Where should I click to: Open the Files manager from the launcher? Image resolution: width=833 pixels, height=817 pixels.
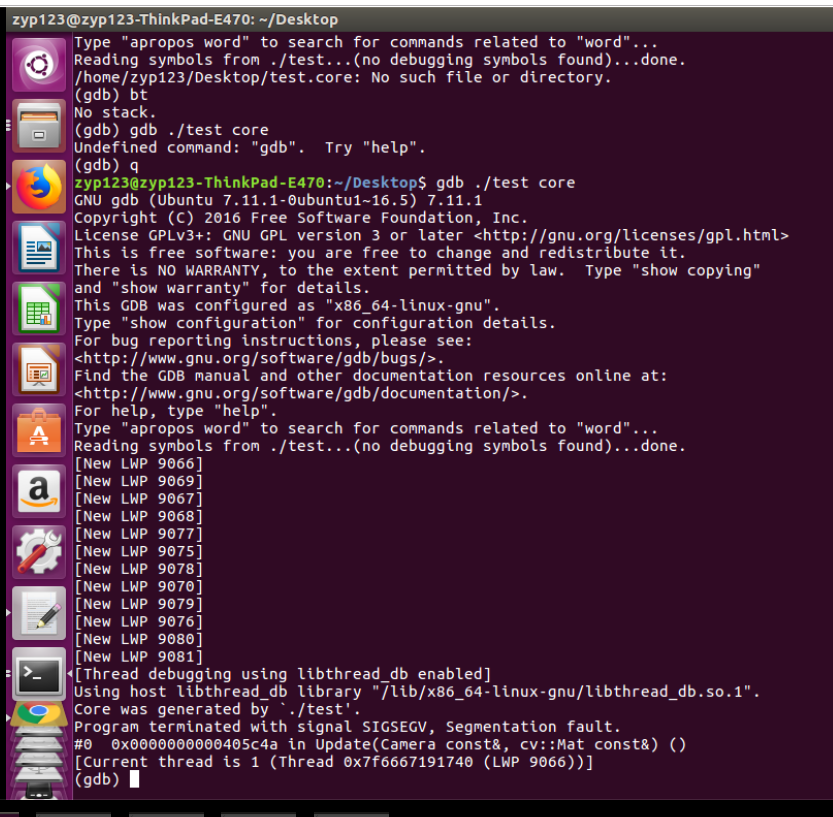click(x=39, y=126)
